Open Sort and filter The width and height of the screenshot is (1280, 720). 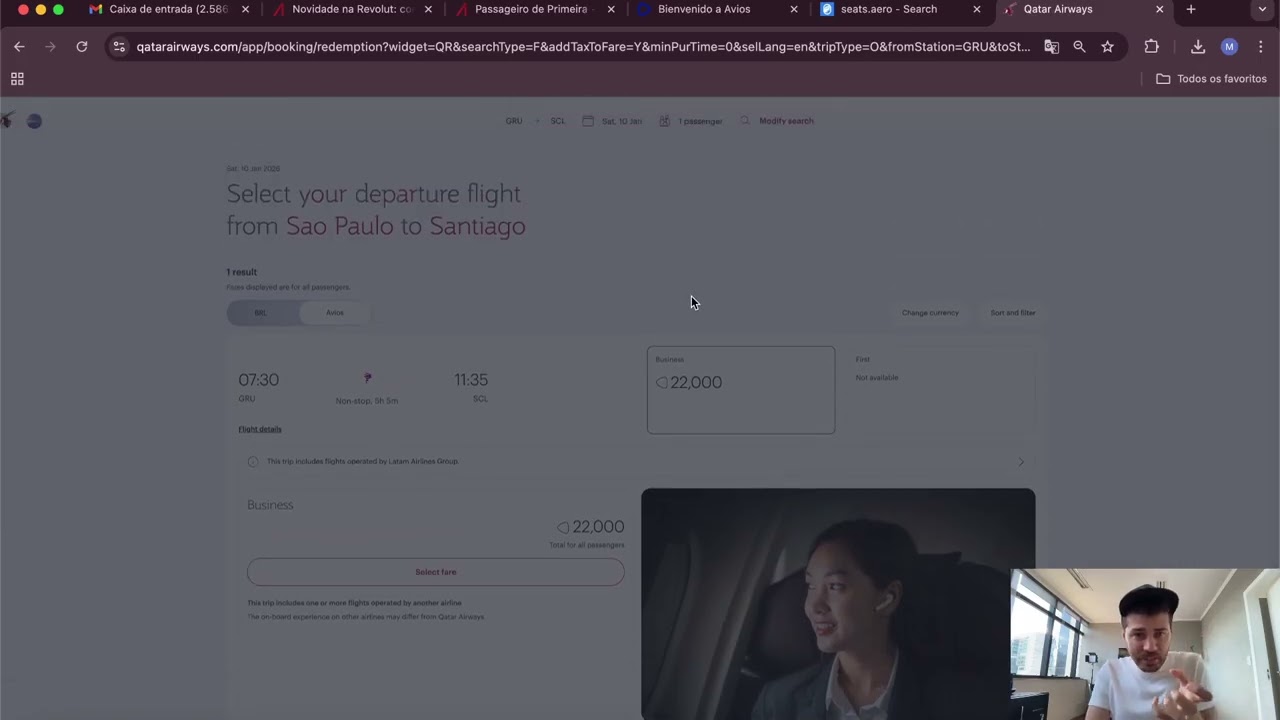pos(1013,313)
